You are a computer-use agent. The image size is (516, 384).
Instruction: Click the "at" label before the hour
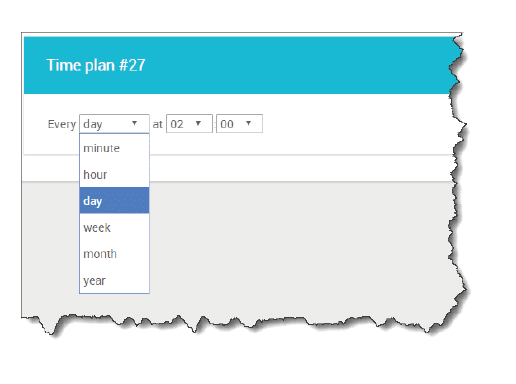click(157, 124)
